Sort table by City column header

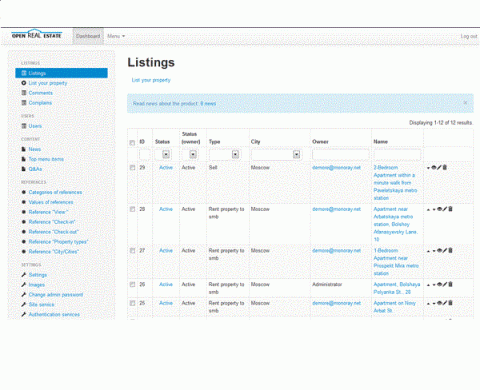coord(255,142)
